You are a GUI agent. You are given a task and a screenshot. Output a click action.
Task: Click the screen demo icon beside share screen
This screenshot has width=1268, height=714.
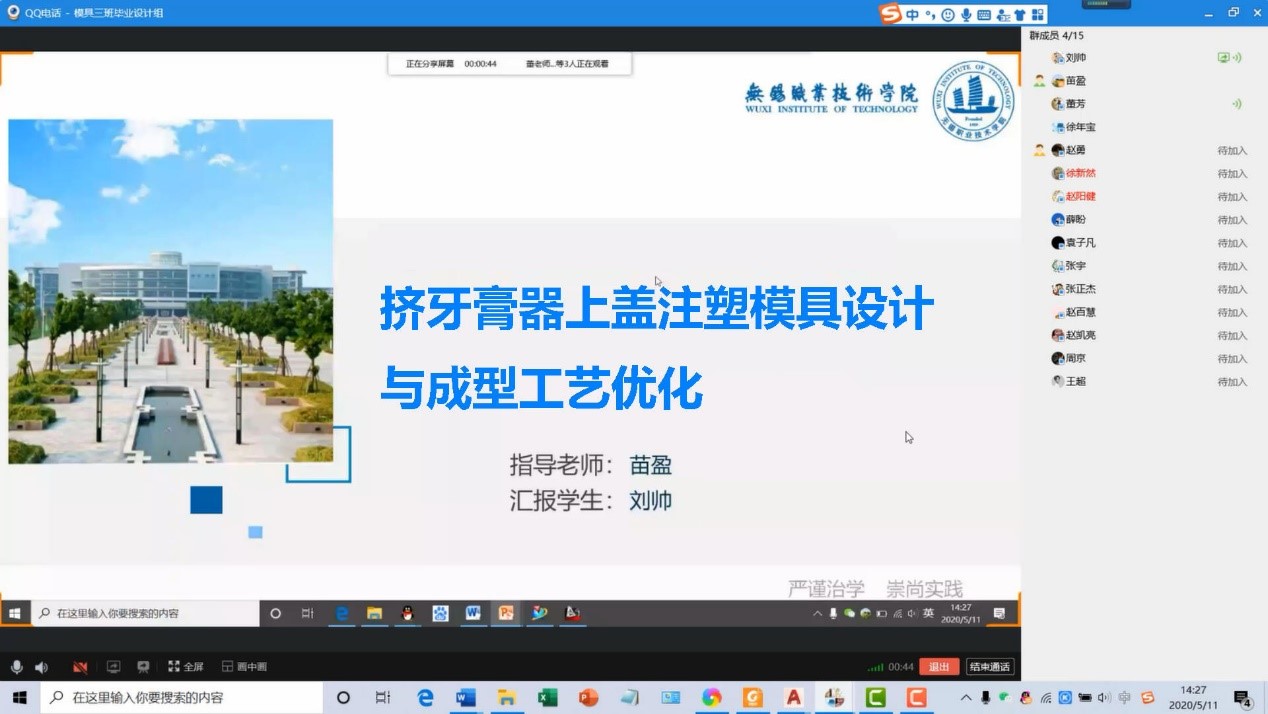click(x=143, y=667)
